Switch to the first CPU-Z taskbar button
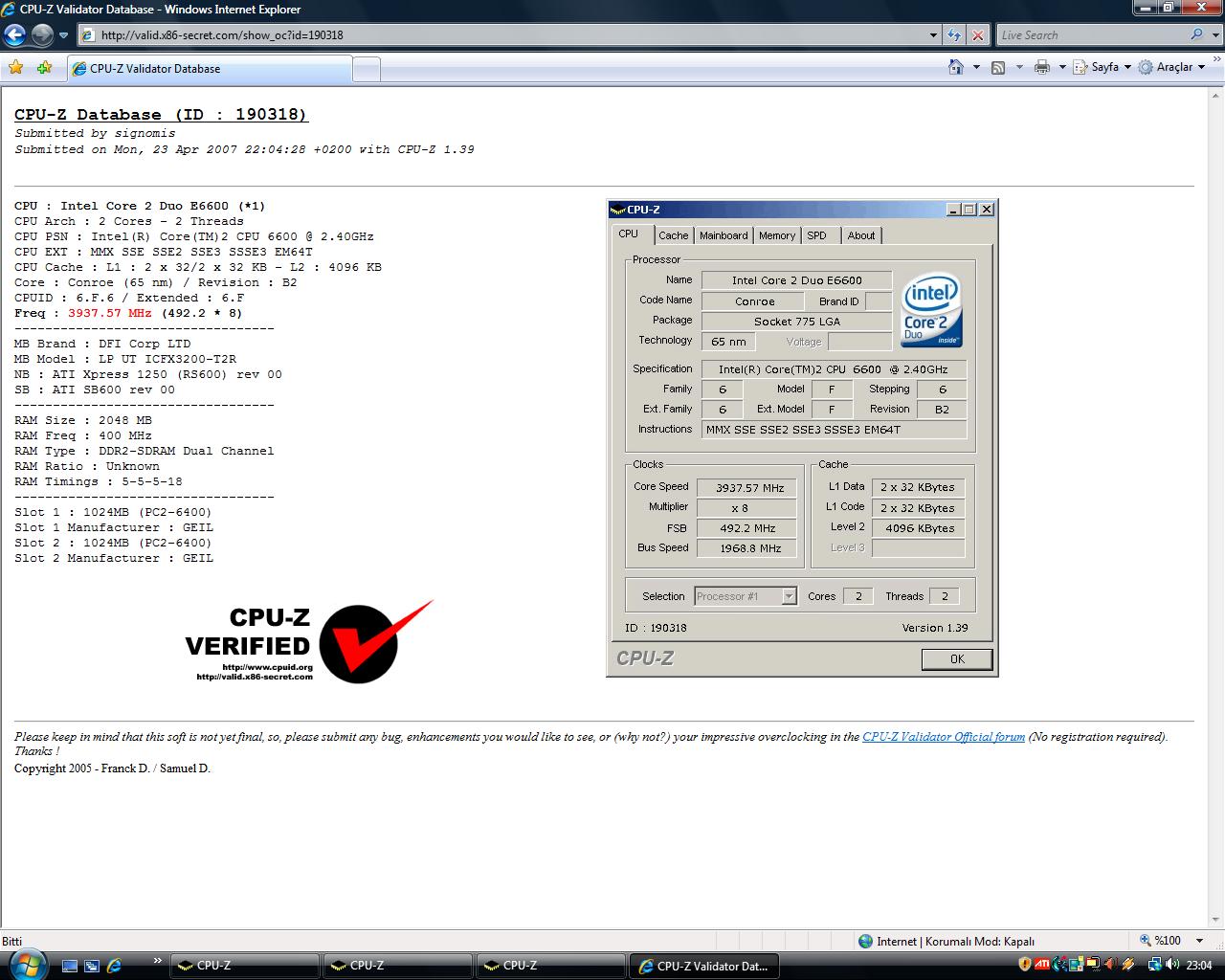Image resolution: width=1225 pixels, height=980 pixels. point(245,966)
